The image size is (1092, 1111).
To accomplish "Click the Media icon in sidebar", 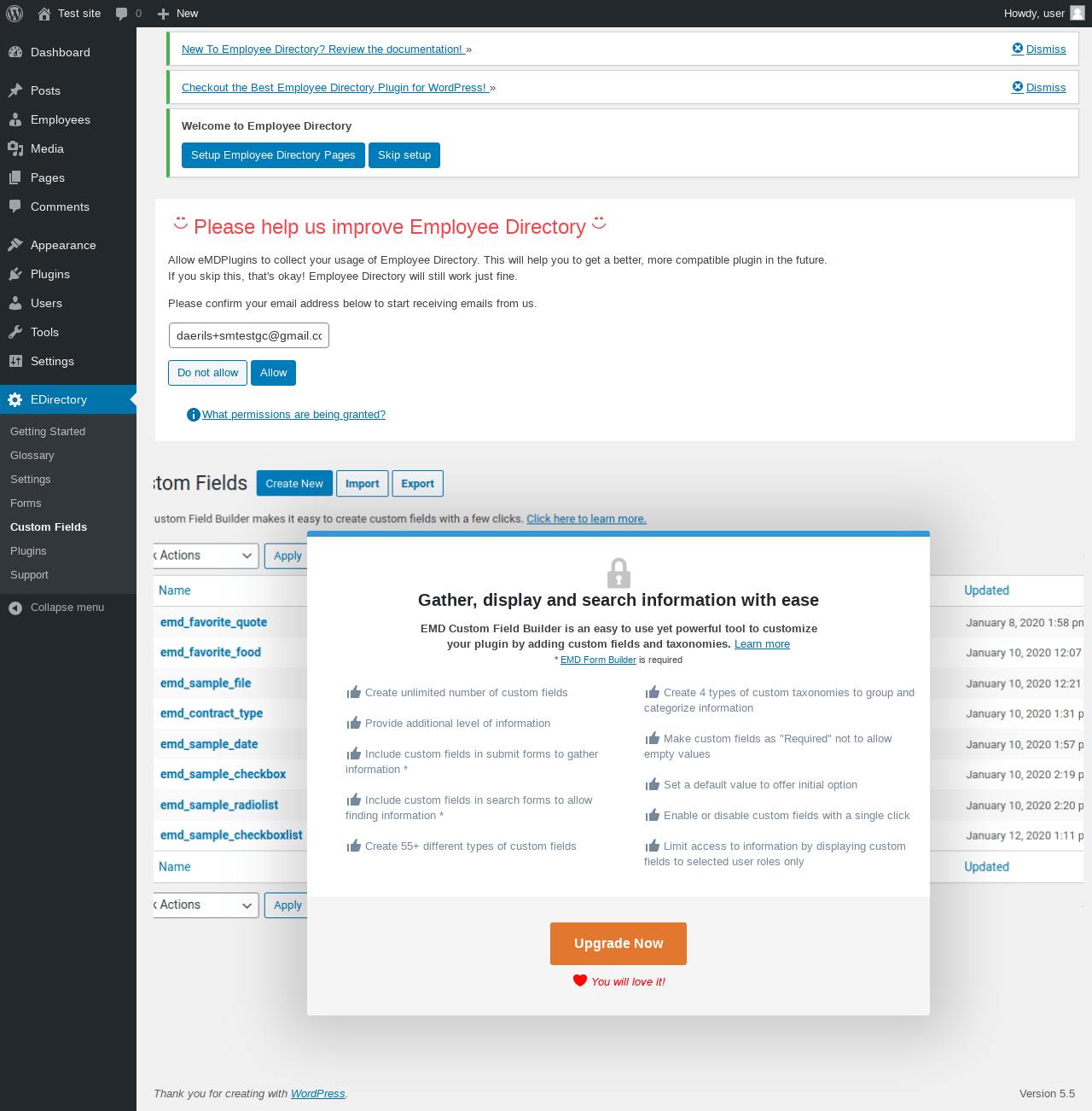I will [x=15, y=148].
